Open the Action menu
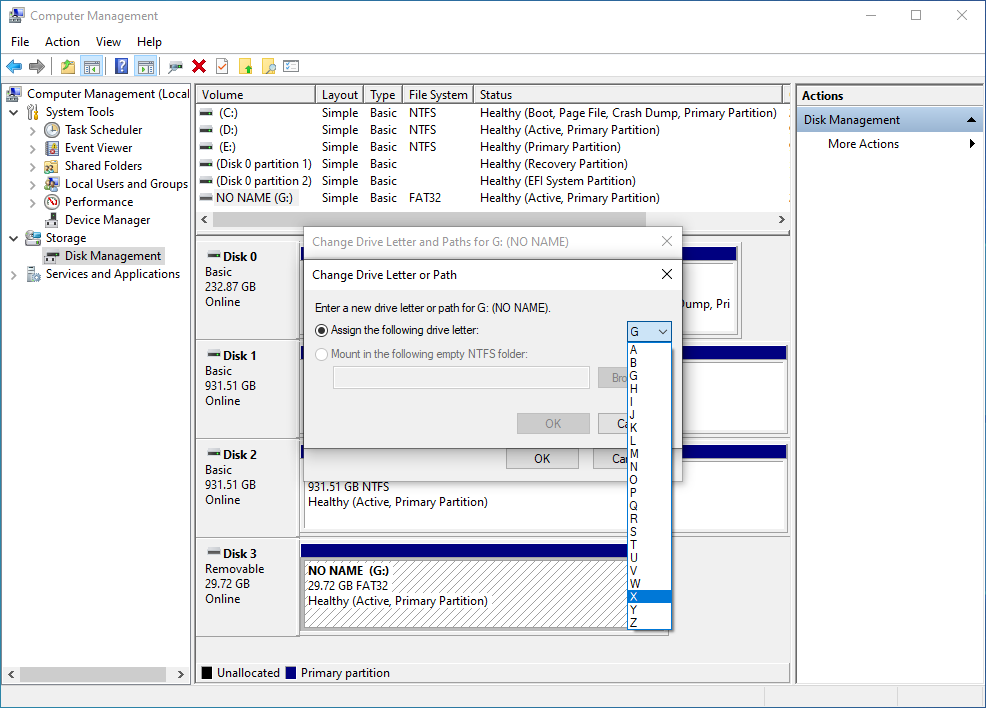The height and width of the screenshot is (708, 986). (62, 42)
